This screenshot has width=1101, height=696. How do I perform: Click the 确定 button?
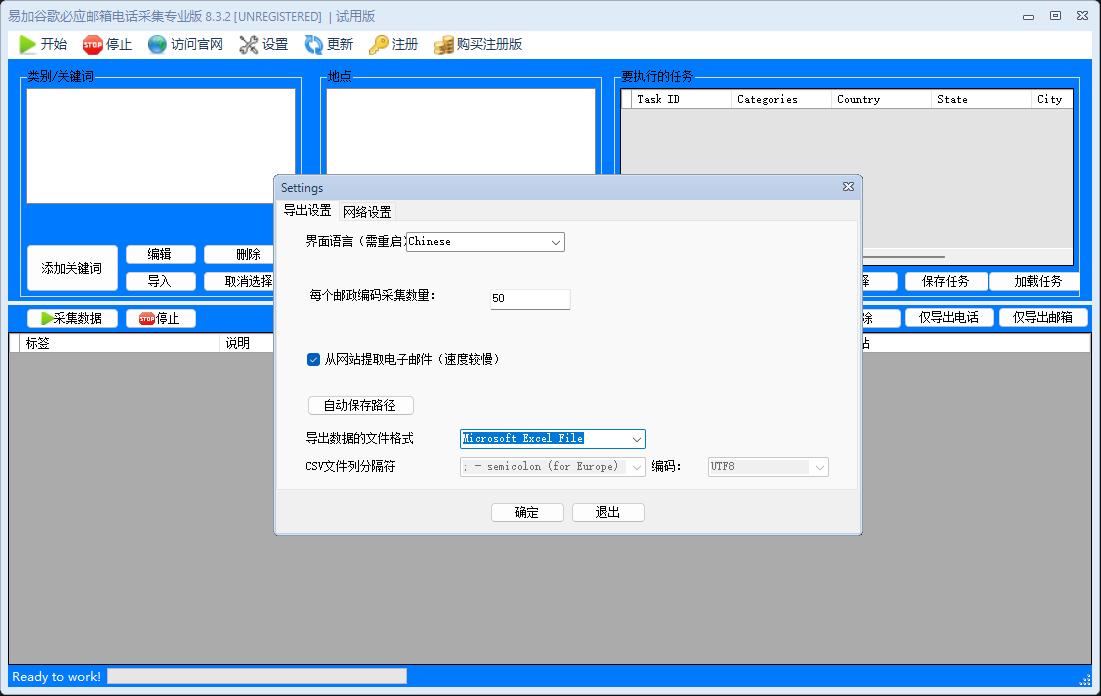tap(527, 513)
